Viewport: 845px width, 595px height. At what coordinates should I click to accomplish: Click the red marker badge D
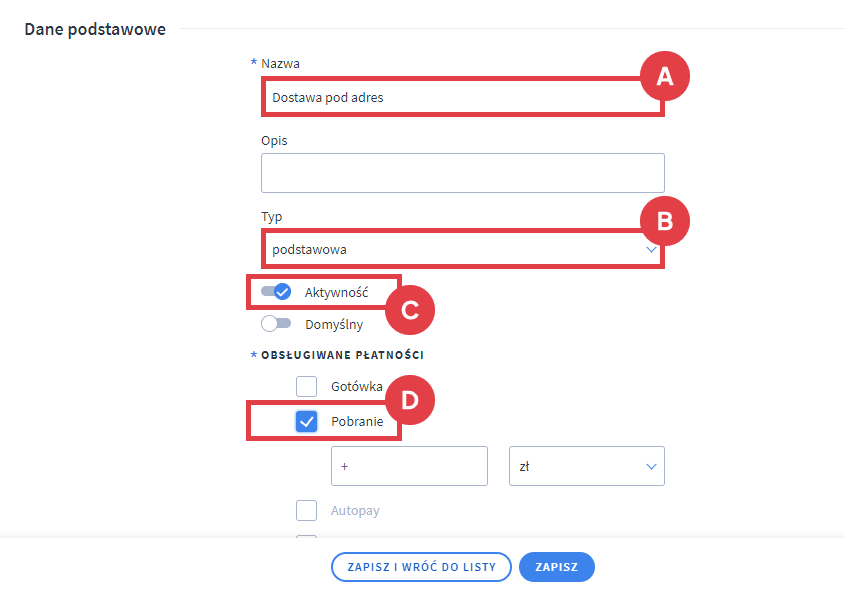coord(409,400)
